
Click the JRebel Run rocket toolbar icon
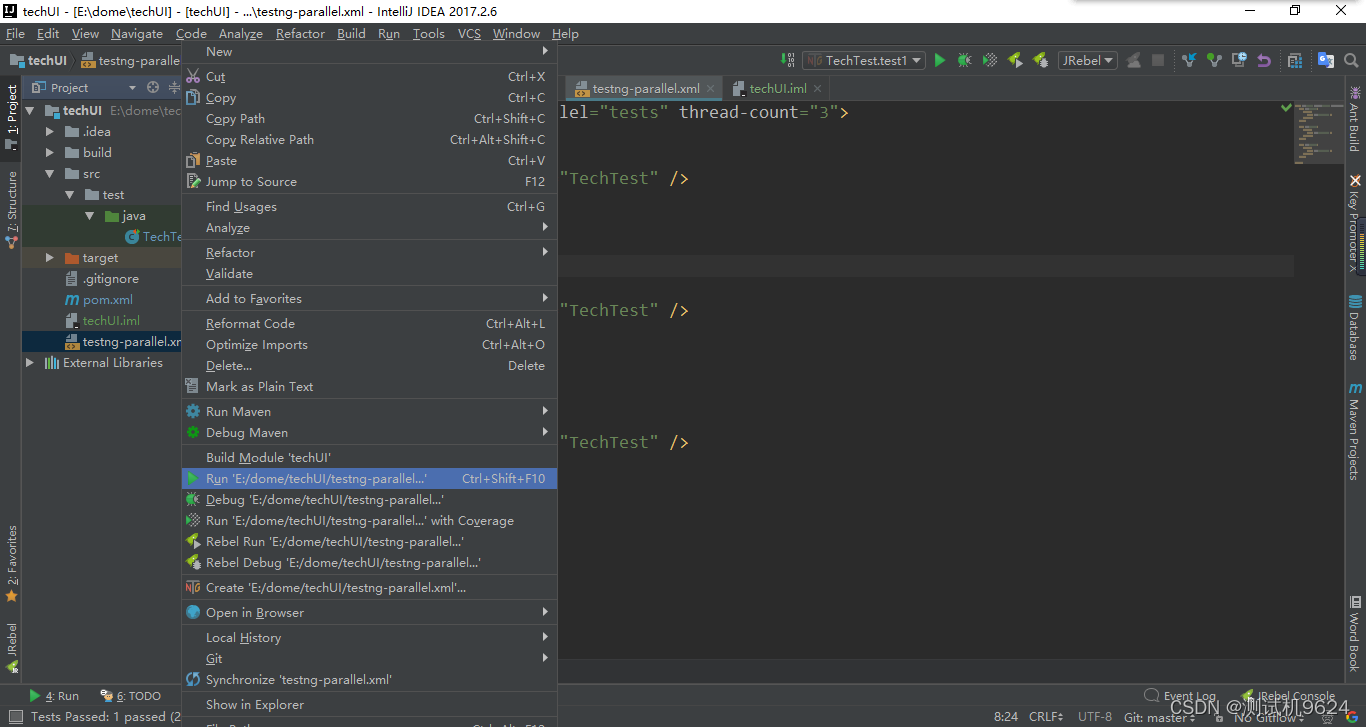[x=1015, y=60]
